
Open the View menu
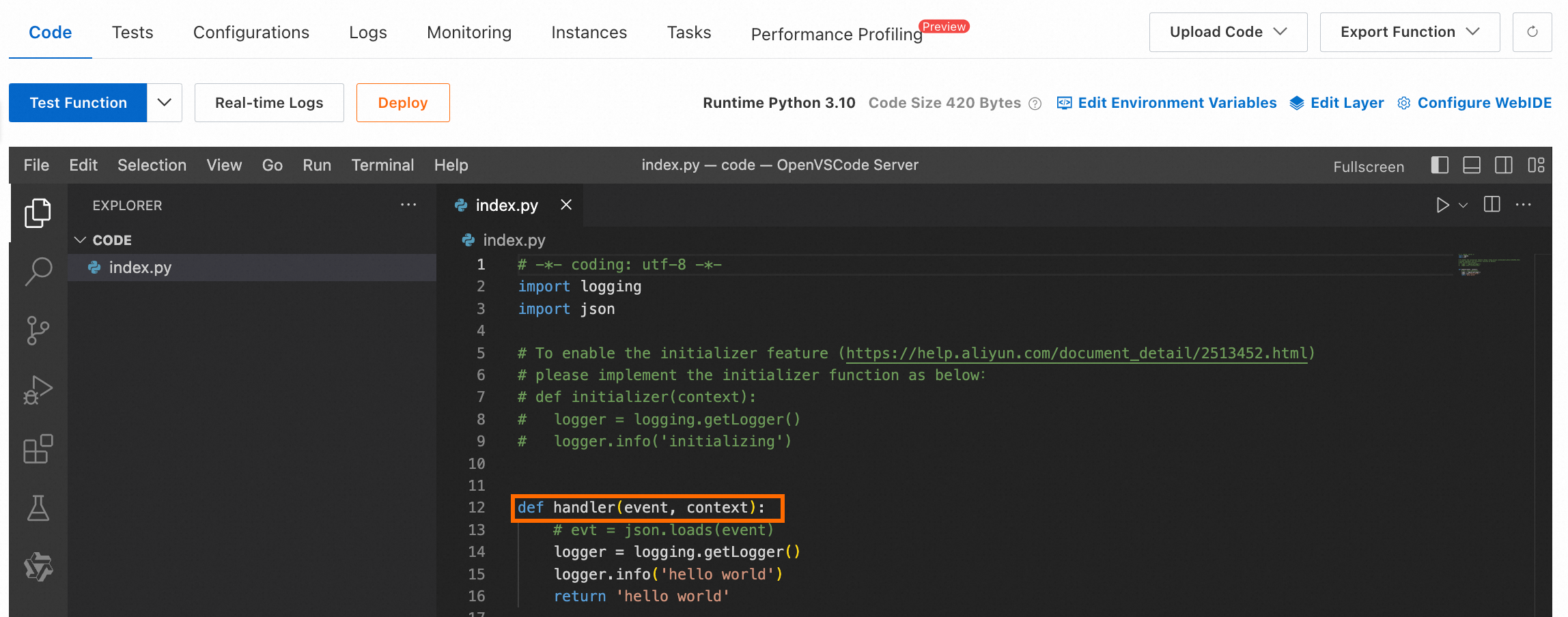[x=224, y=165]
